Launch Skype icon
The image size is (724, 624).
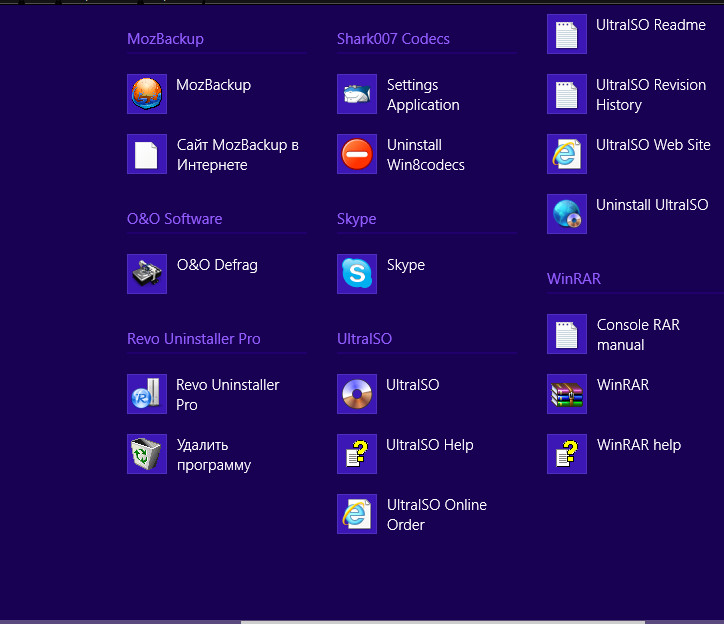357,274
